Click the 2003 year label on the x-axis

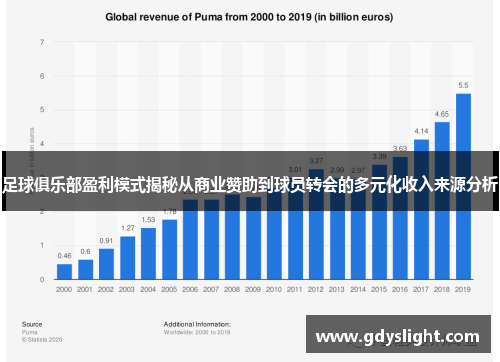pyautogui.click(x=127, y=289)
